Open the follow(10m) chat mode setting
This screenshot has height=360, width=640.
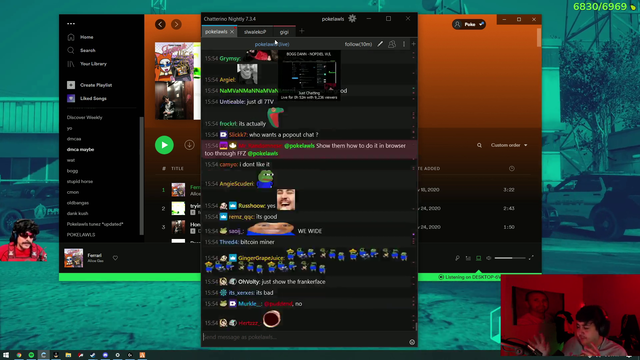(358, 44)
